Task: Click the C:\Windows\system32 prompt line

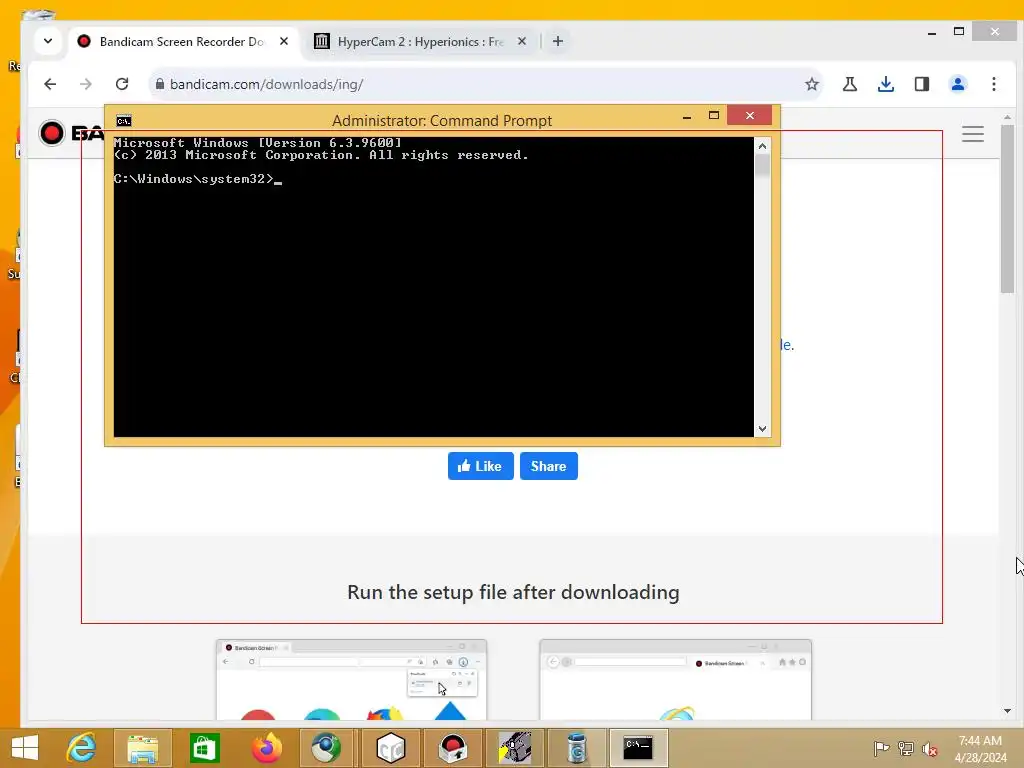Action: 198,179
